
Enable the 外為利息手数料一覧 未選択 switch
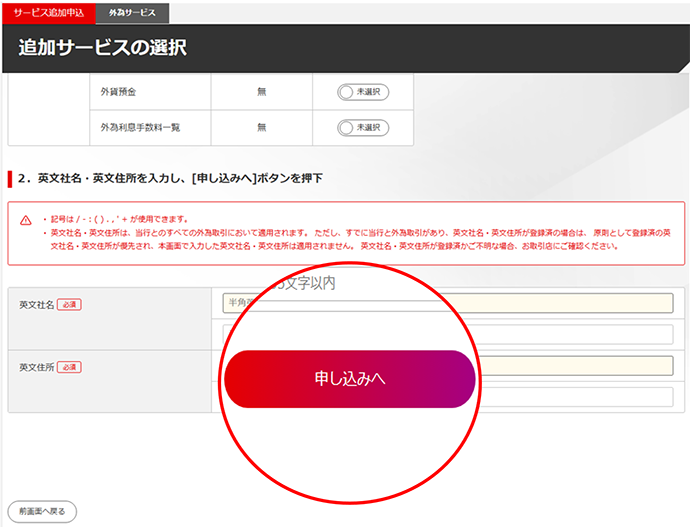click(363, 128)
